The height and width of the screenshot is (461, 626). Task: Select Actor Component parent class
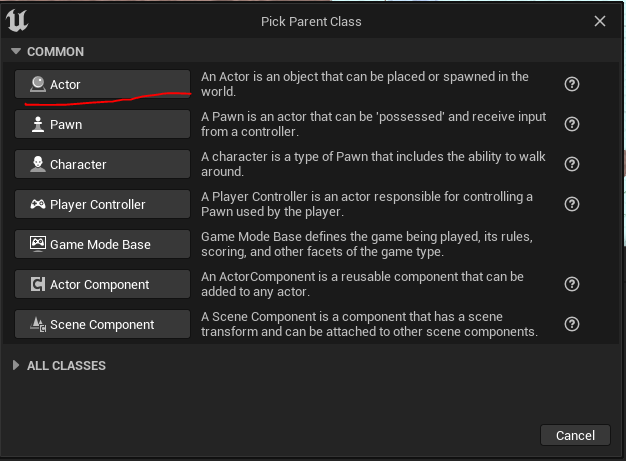coord(102,284)
